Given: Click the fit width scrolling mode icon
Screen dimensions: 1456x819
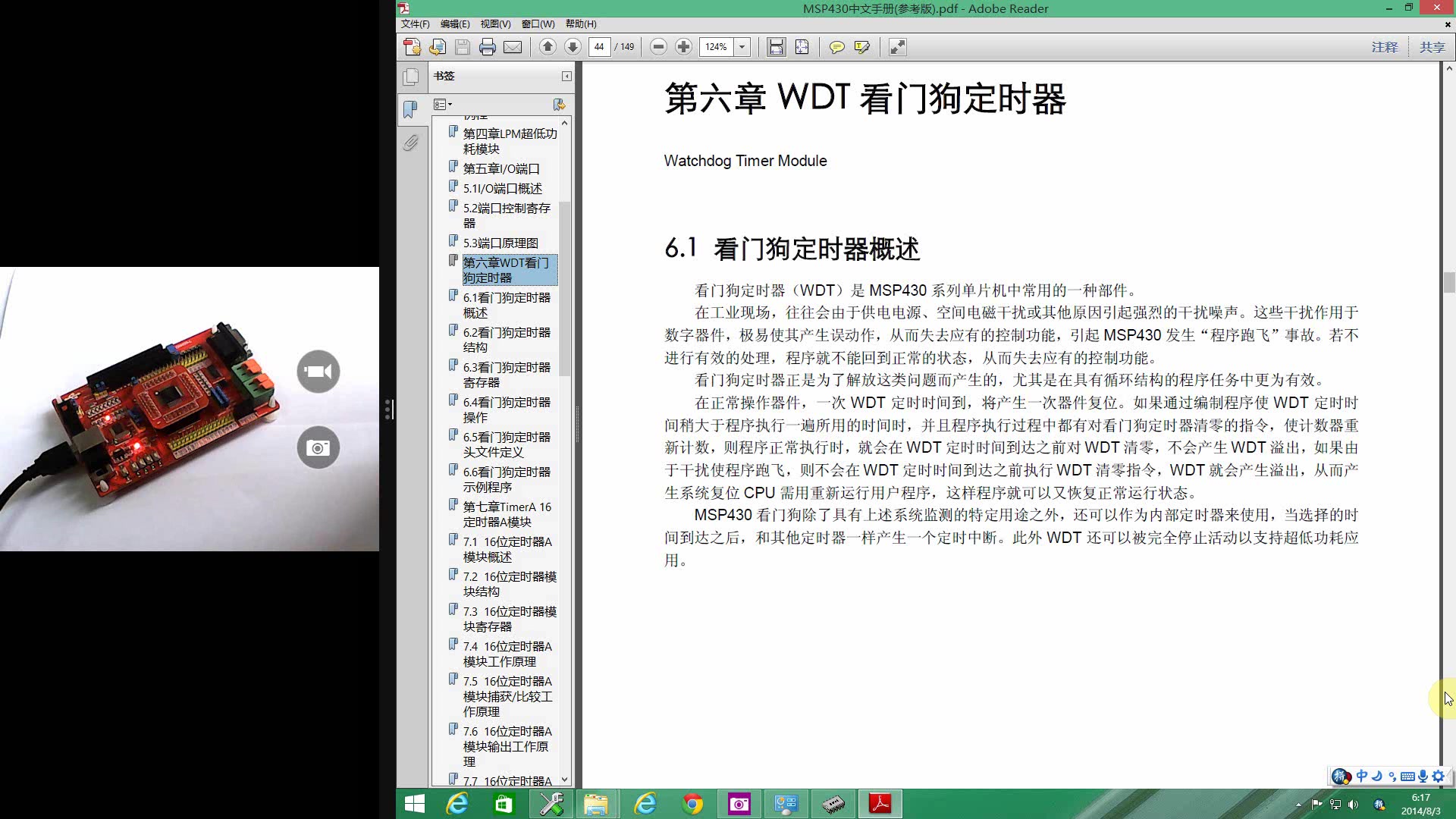Looking at the screenshot, I should (776, 47).
